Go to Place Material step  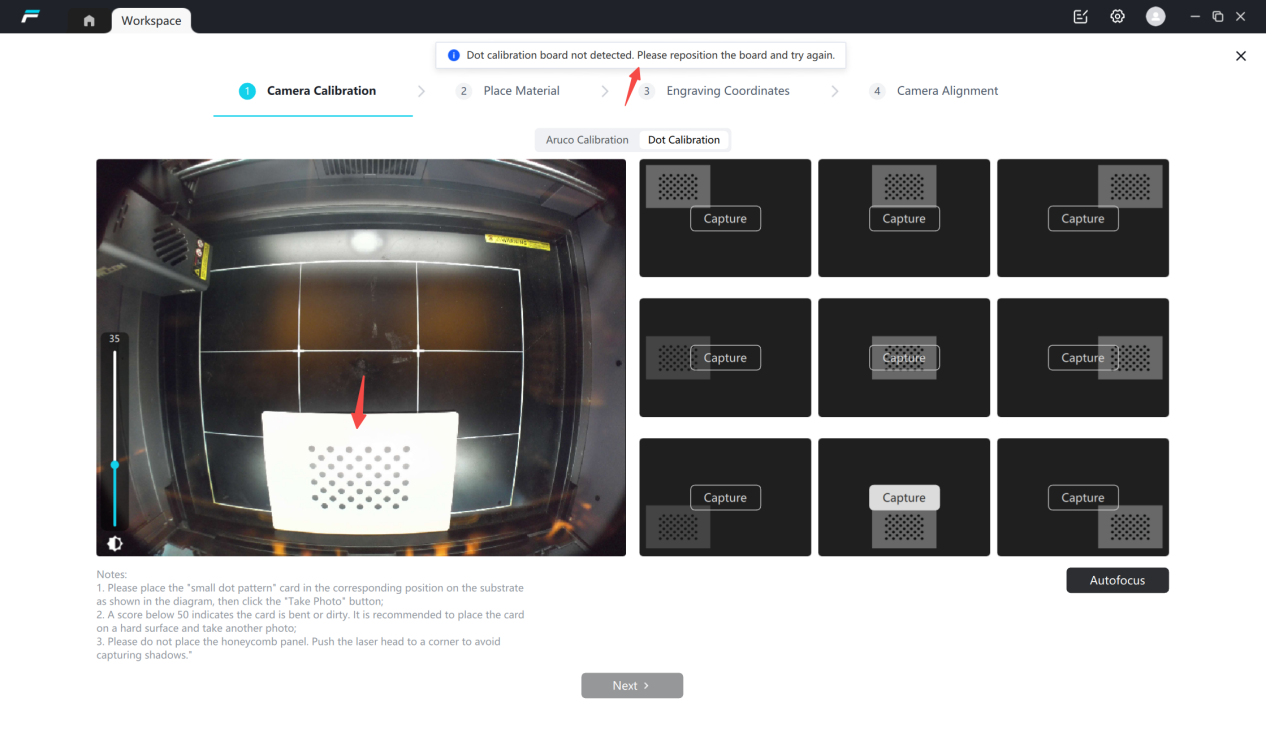[520, 91]
